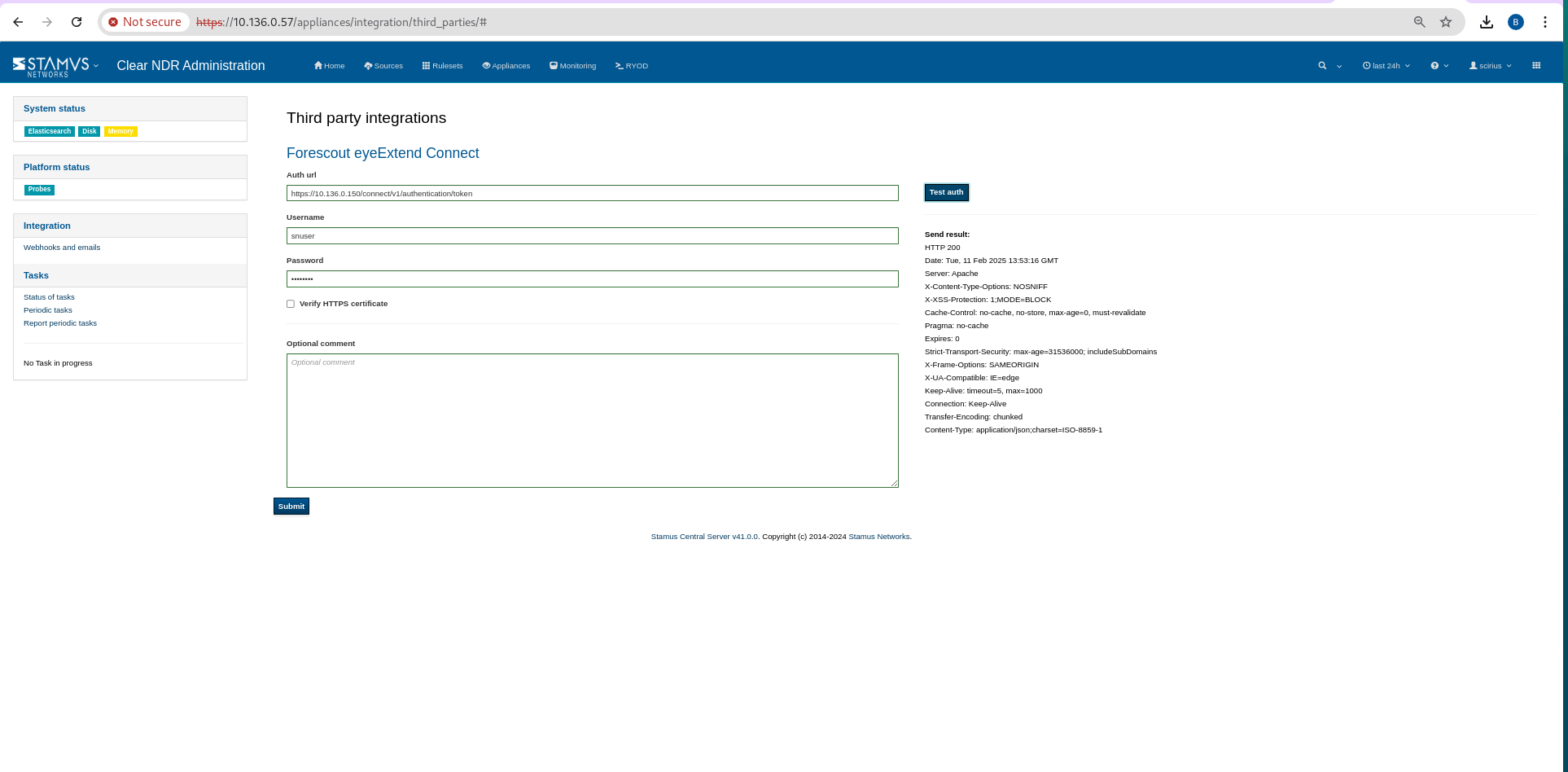Open browser downloads icon
Screen dimensions: 1568x772
[1487, 22]
